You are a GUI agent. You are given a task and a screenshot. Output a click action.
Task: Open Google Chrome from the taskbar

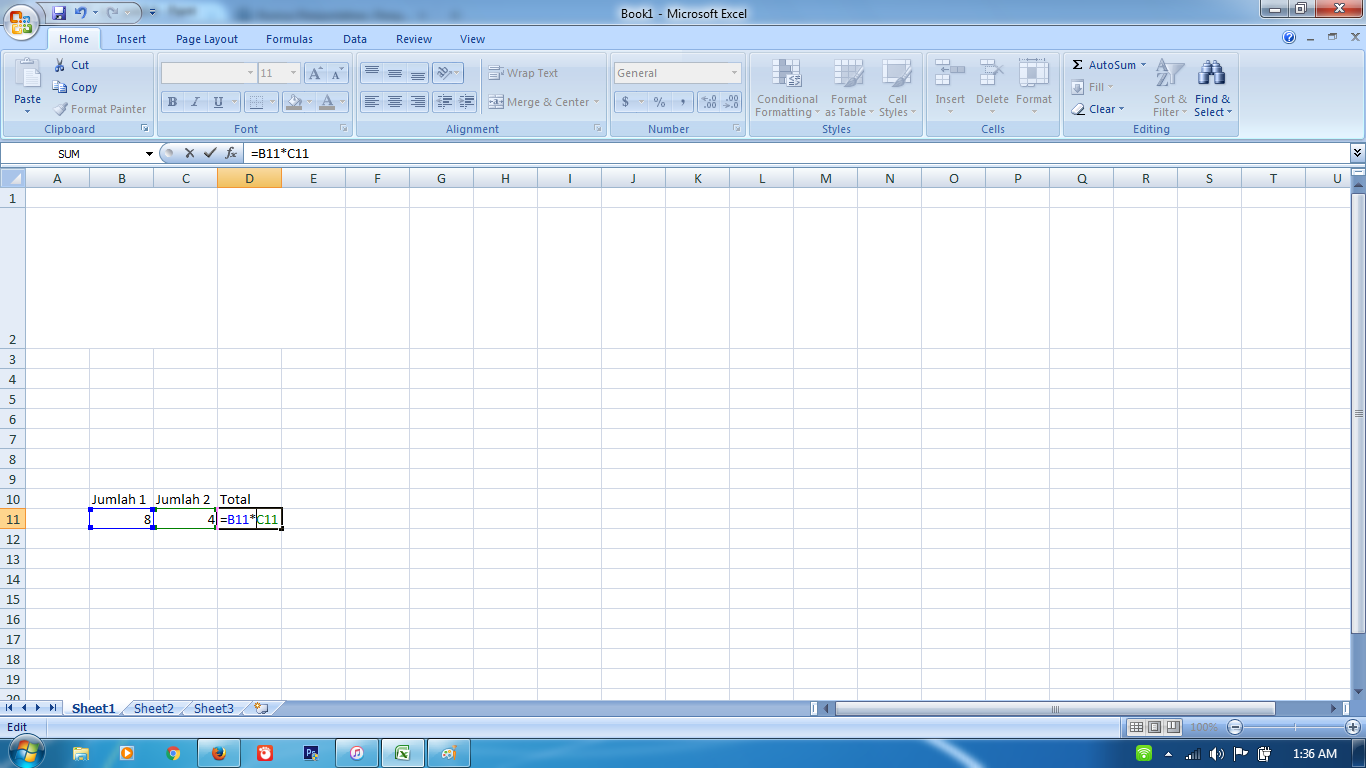(173, 753)
